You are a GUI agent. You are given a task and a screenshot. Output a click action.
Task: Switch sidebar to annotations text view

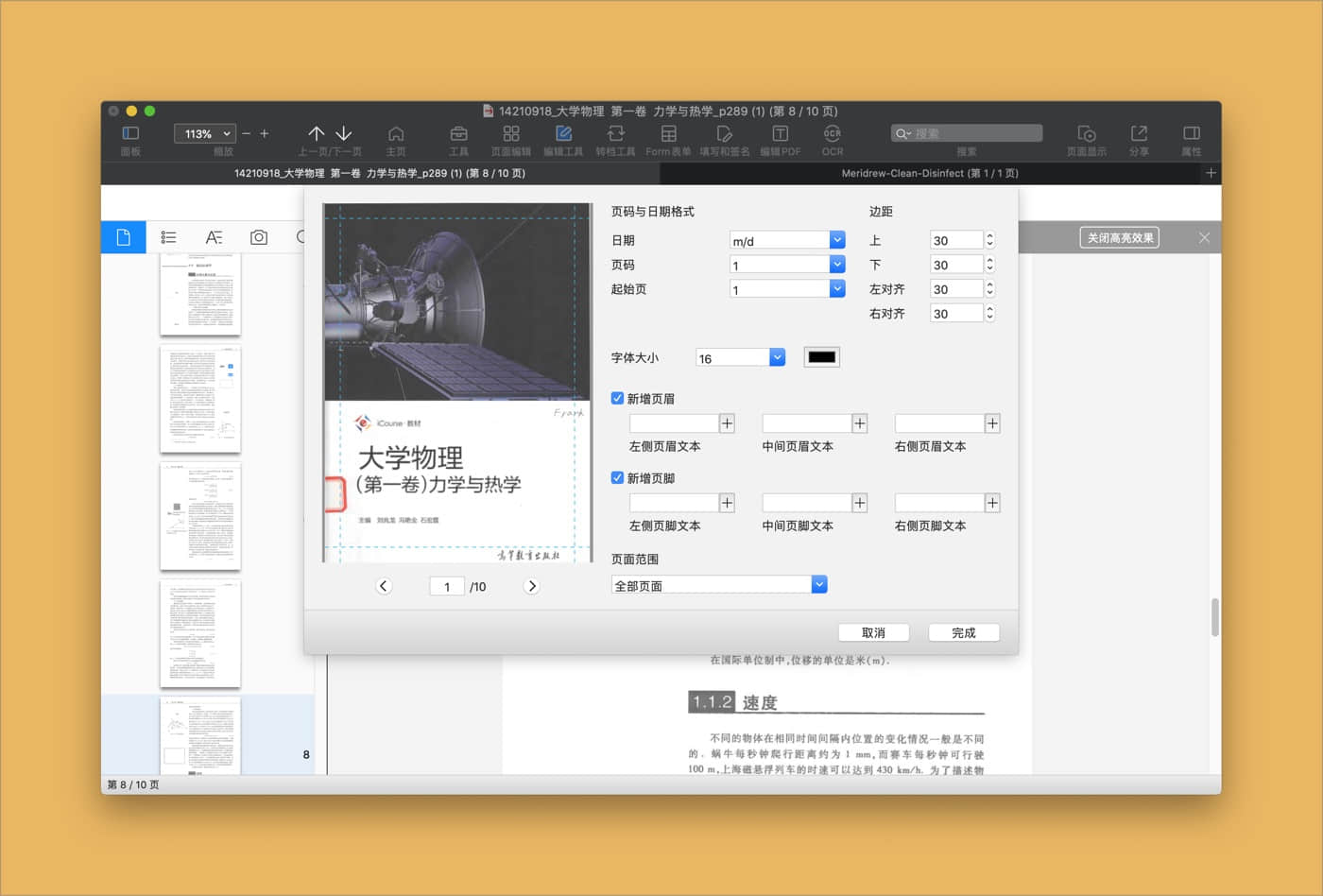point(214,237)
